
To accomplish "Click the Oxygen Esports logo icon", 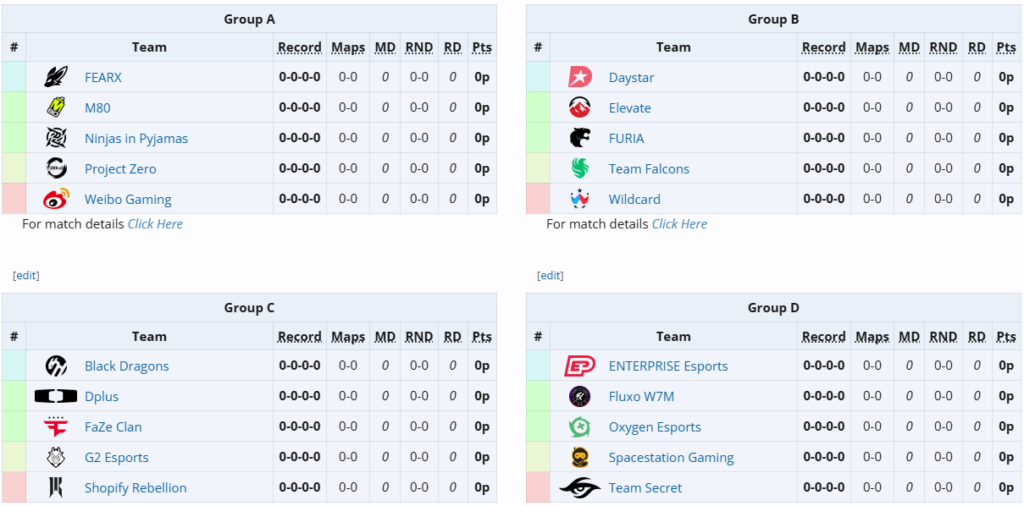I will (580, 427).
